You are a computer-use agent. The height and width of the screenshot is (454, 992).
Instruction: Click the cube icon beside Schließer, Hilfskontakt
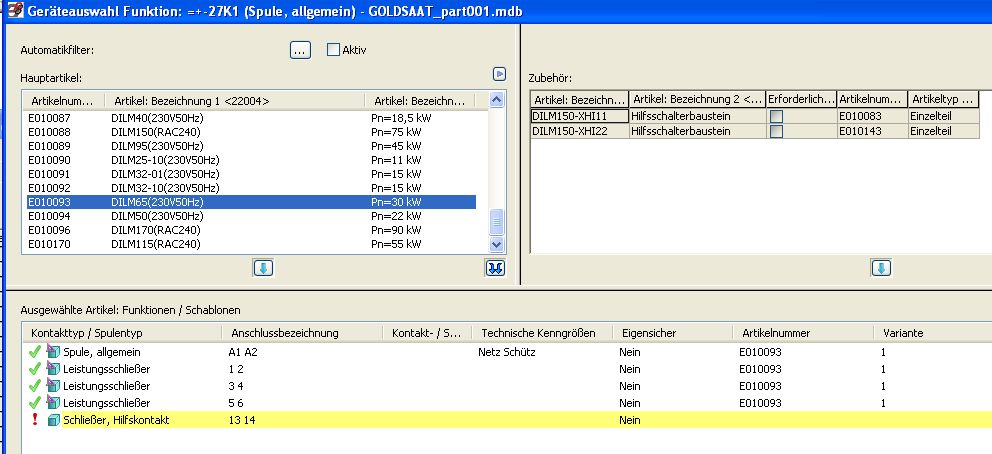click(54, 420)
